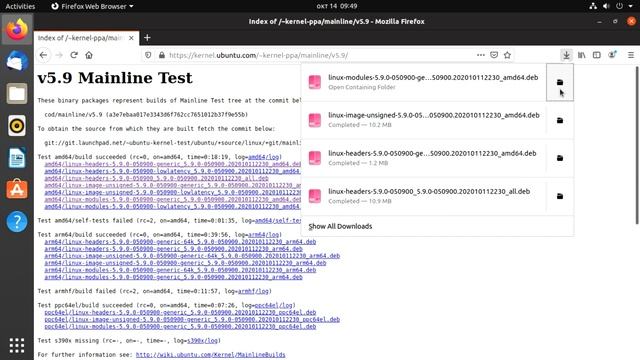
Task: Open the s390x/log link
Action: pos(202,340)
